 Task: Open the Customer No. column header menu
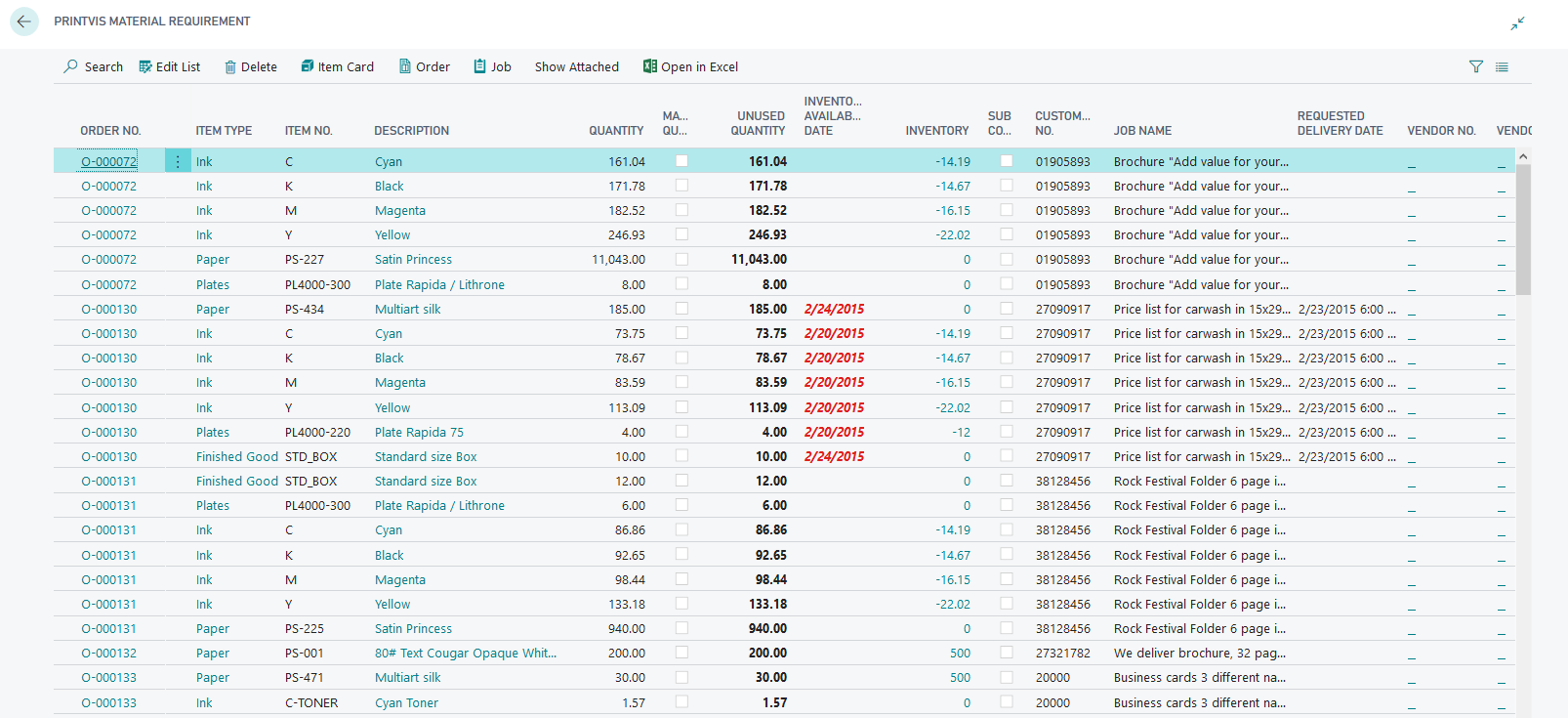1062,123
